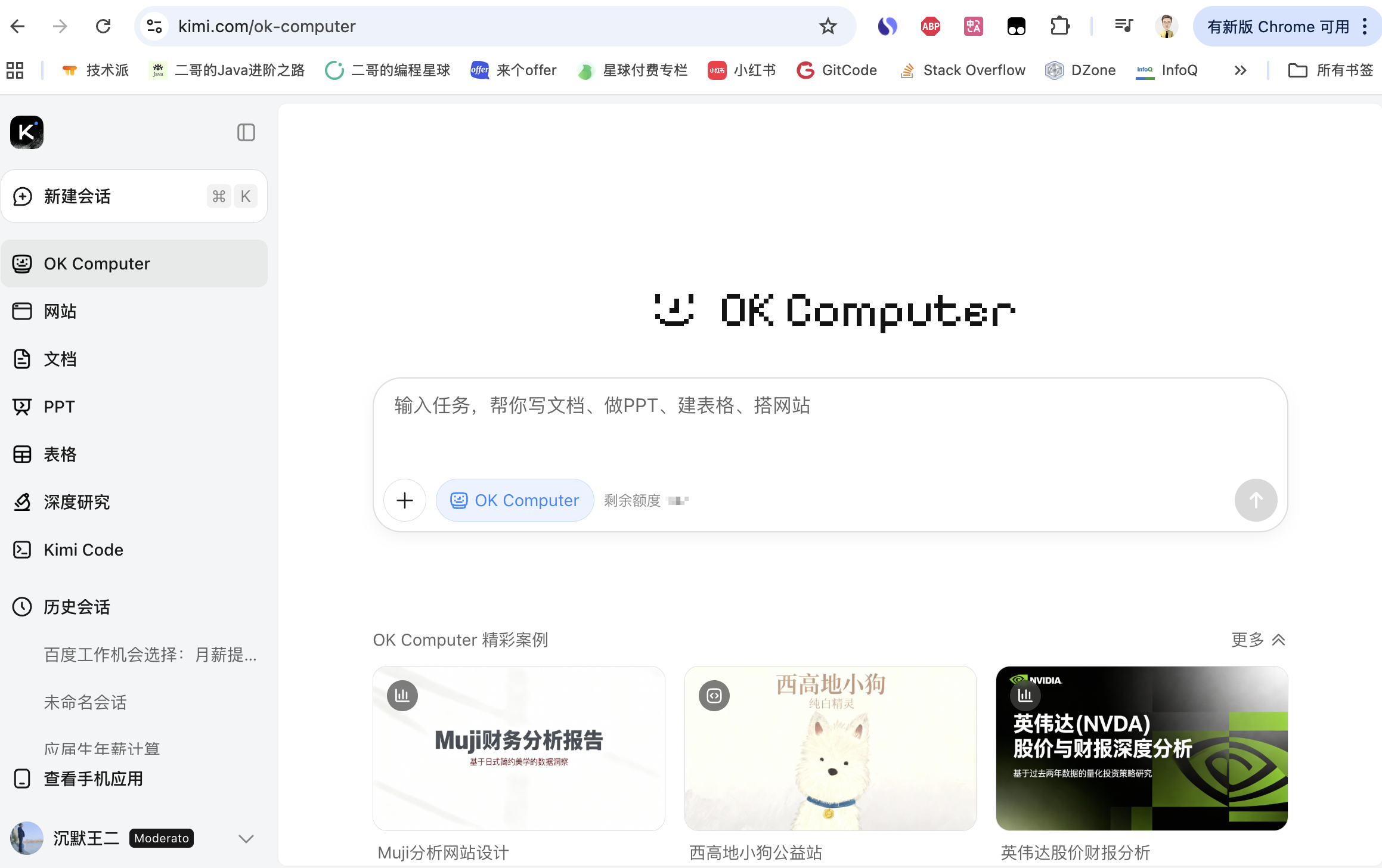Open the Chrome extensions puzzle icon
This screenshot has height=868, width=1382.
coord(1059,26)
